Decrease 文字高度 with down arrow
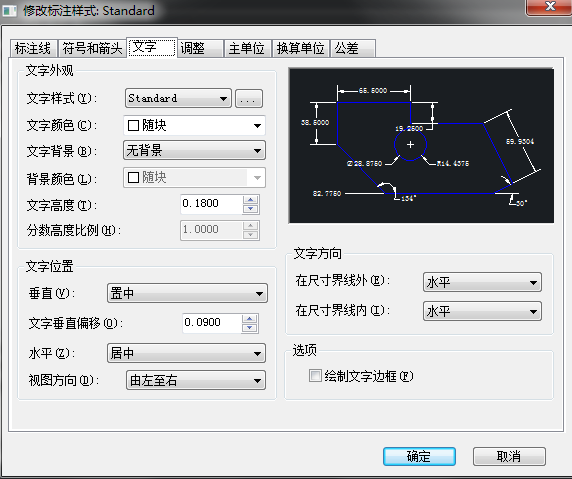Image resolution: width=572 pixels, height=479 pixels. coord(251,209)
